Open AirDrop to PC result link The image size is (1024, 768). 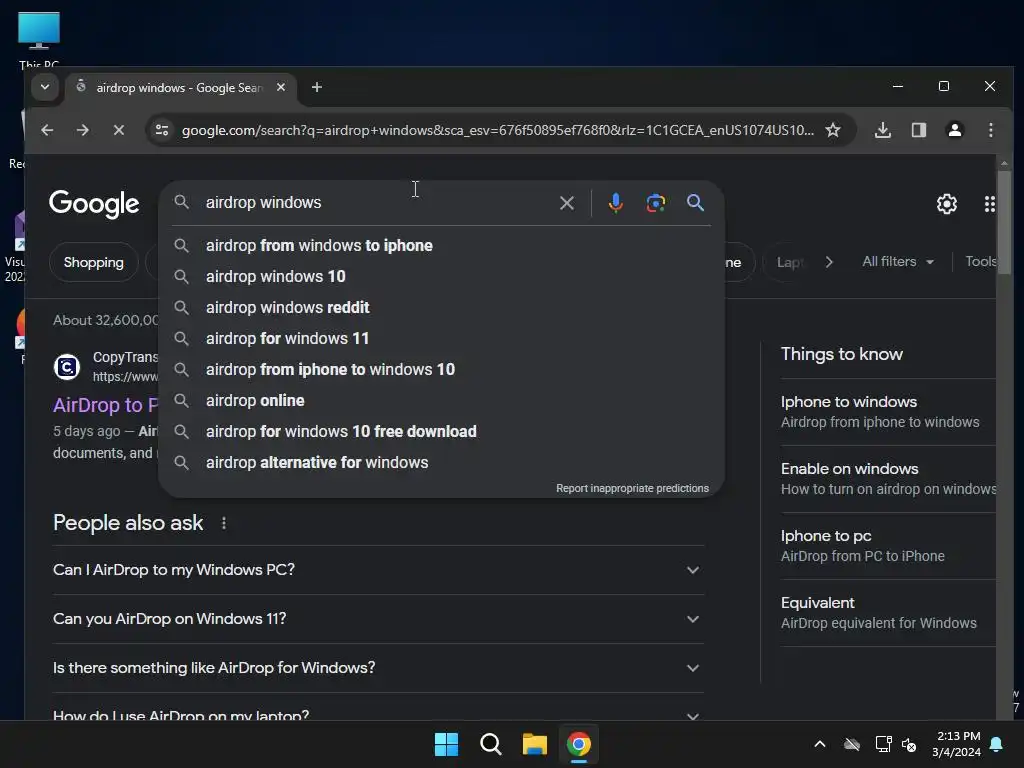coord(106,405)
